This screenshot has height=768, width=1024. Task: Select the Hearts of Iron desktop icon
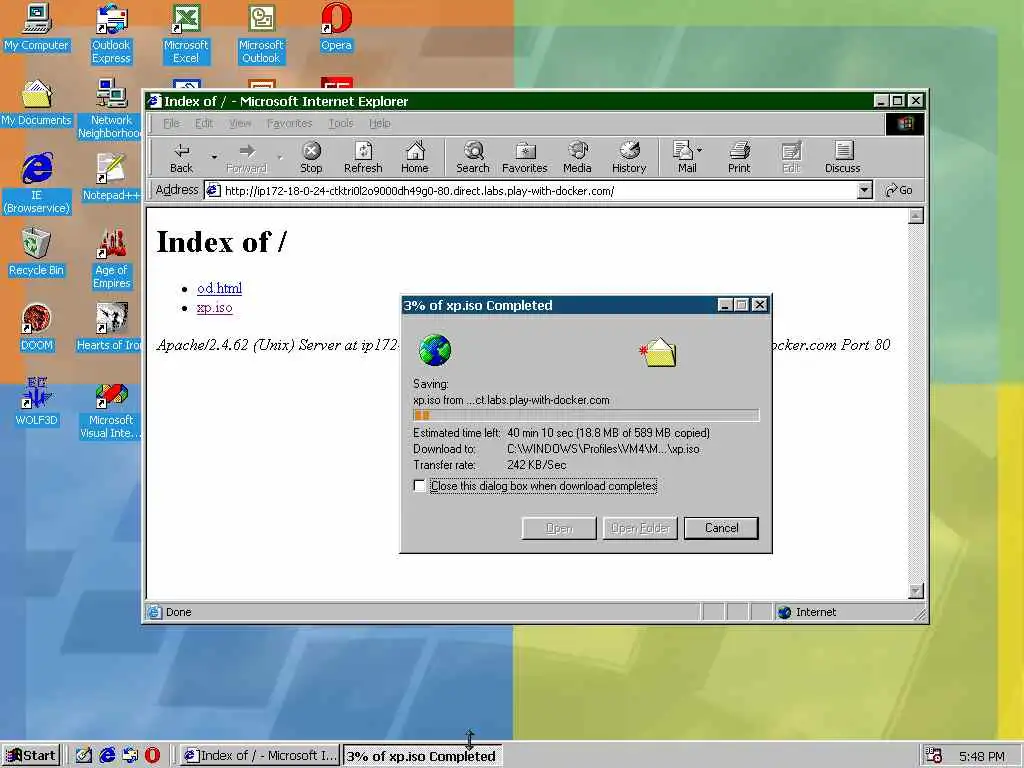click(110, 327)
